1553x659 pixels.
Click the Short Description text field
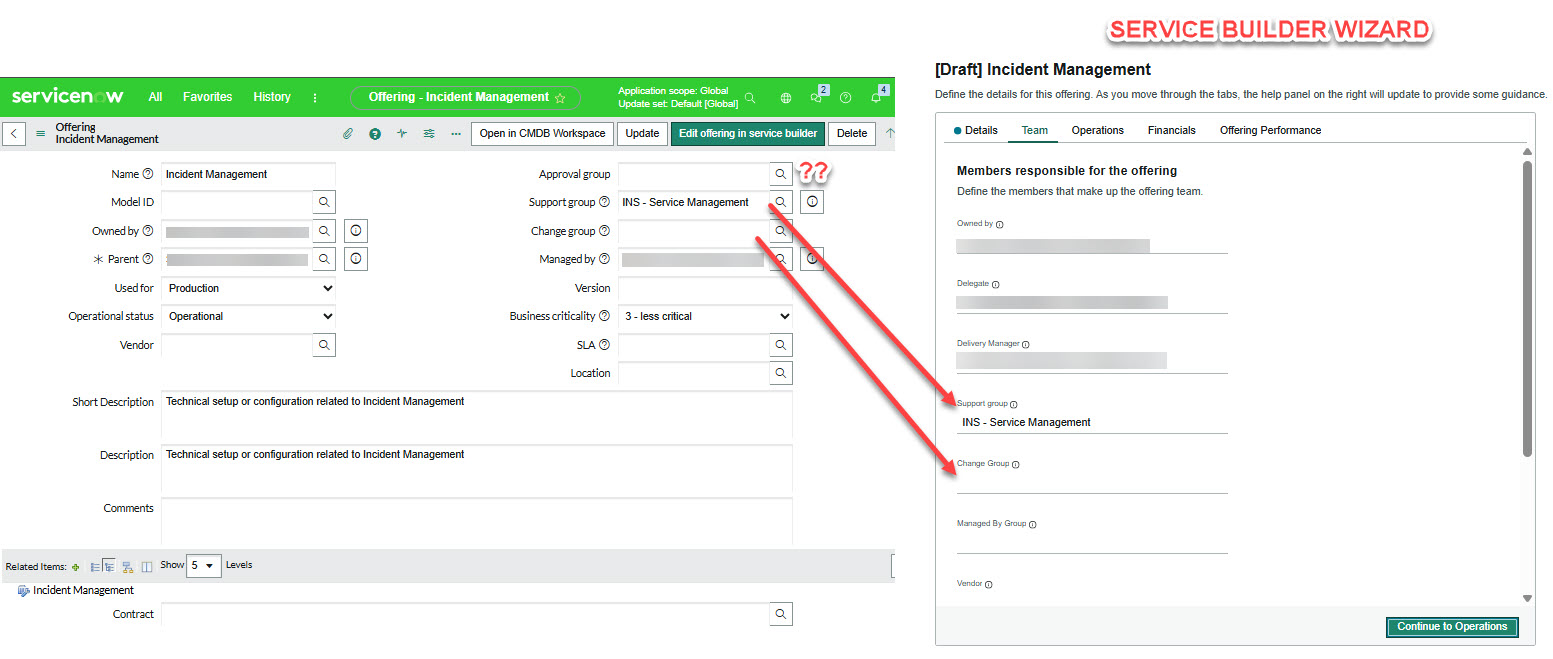476,416
